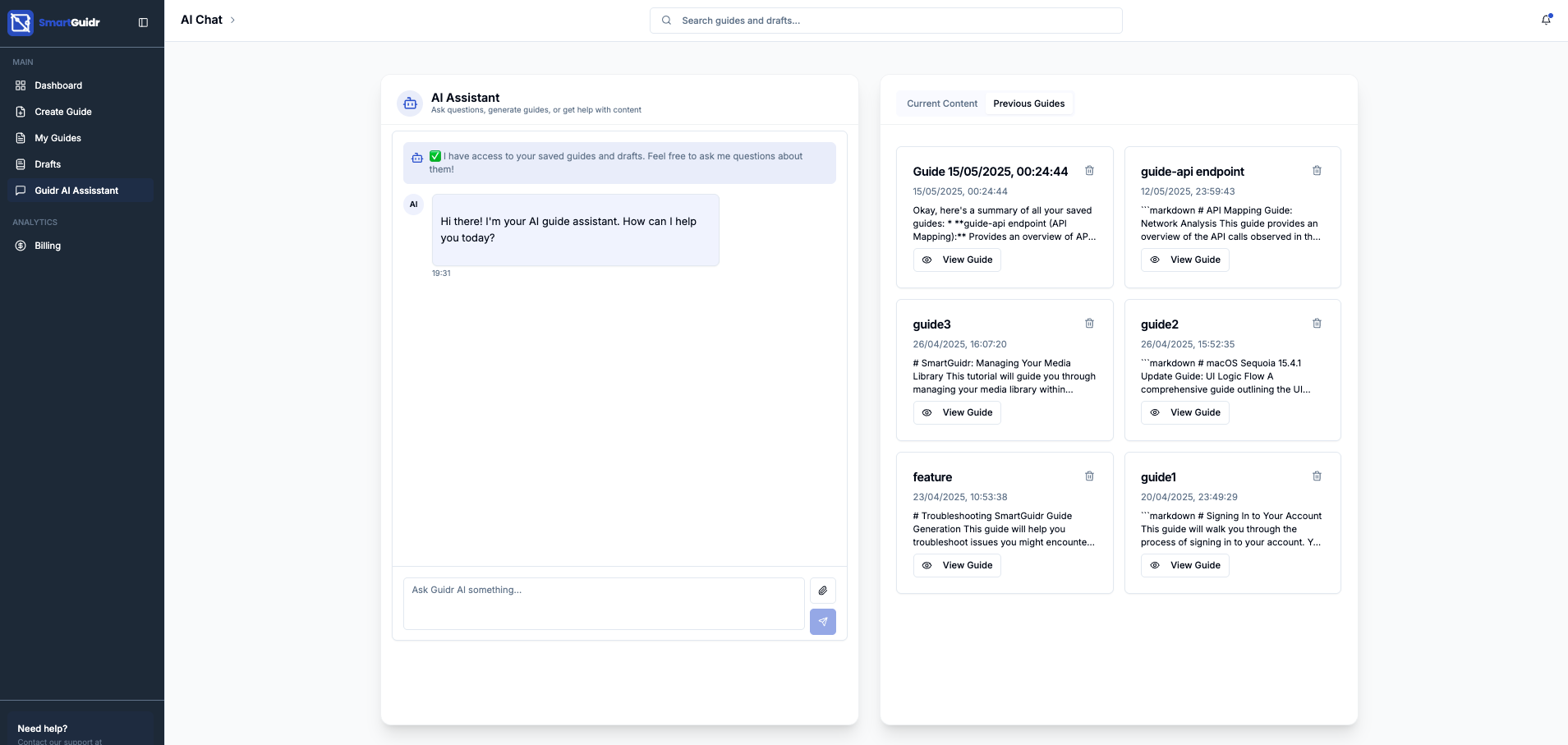Click the search guides and drafts field
Viewport: 1568px width, 745px height.
[885, 21]
